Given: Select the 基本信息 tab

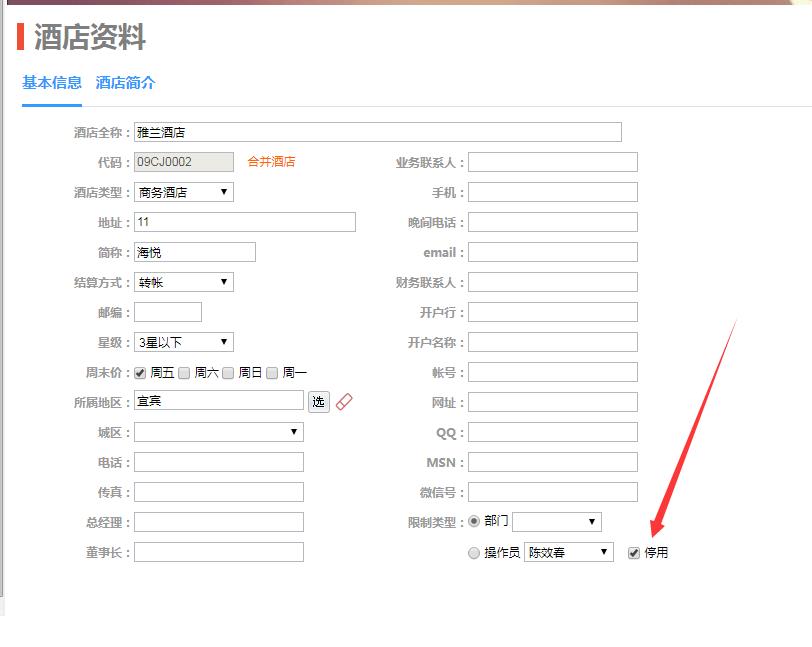Looking at the screenshot, I should pyautogui.click(x=52, y=83).
